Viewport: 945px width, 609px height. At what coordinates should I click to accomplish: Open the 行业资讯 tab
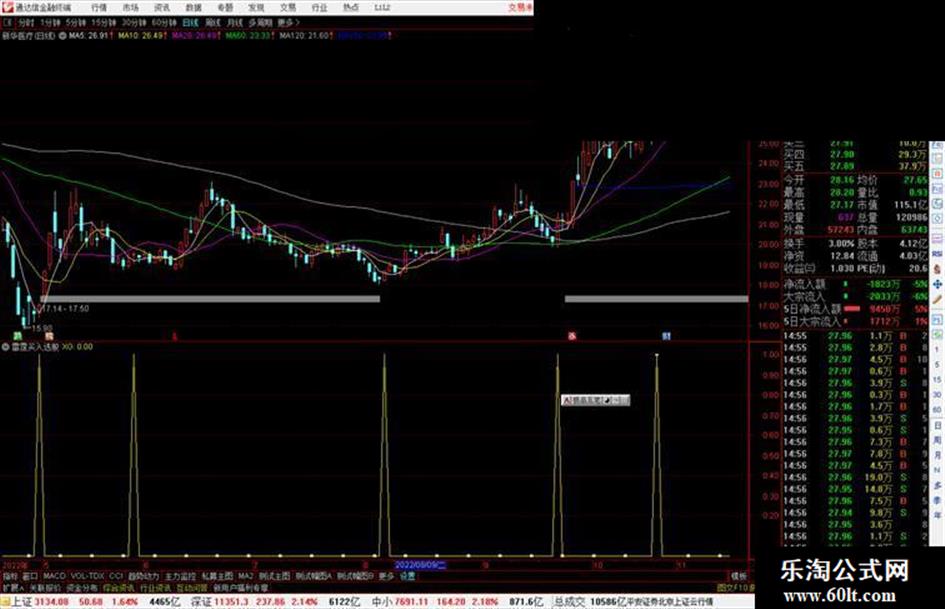(155, 588)
